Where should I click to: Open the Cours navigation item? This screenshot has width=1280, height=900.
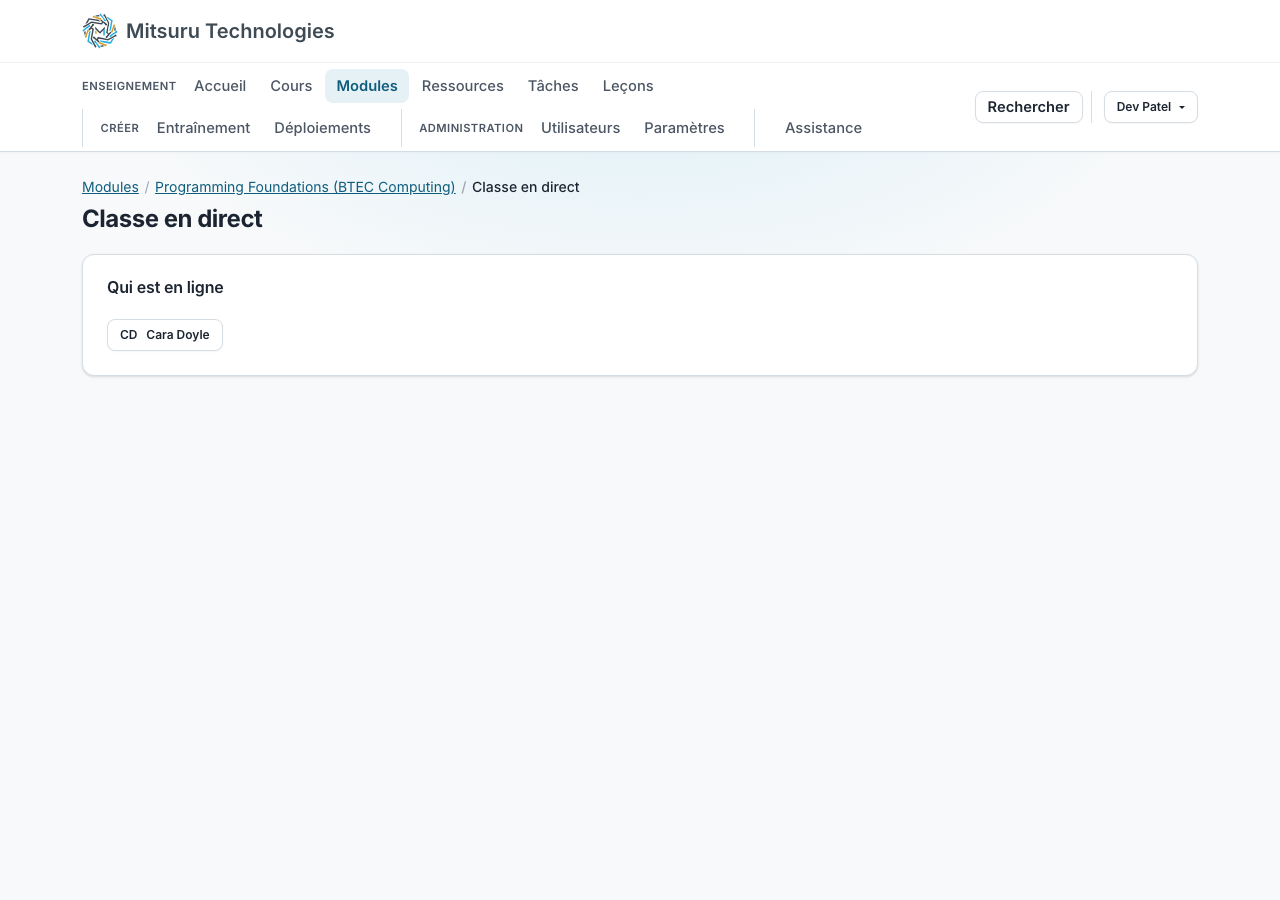[x=291, y=86]
